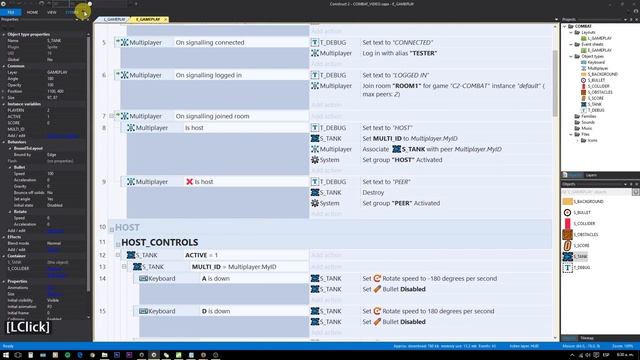Click Instance variables Add / edit link
The width and height of the screenshot is (640, 360).
click(63, 136)
